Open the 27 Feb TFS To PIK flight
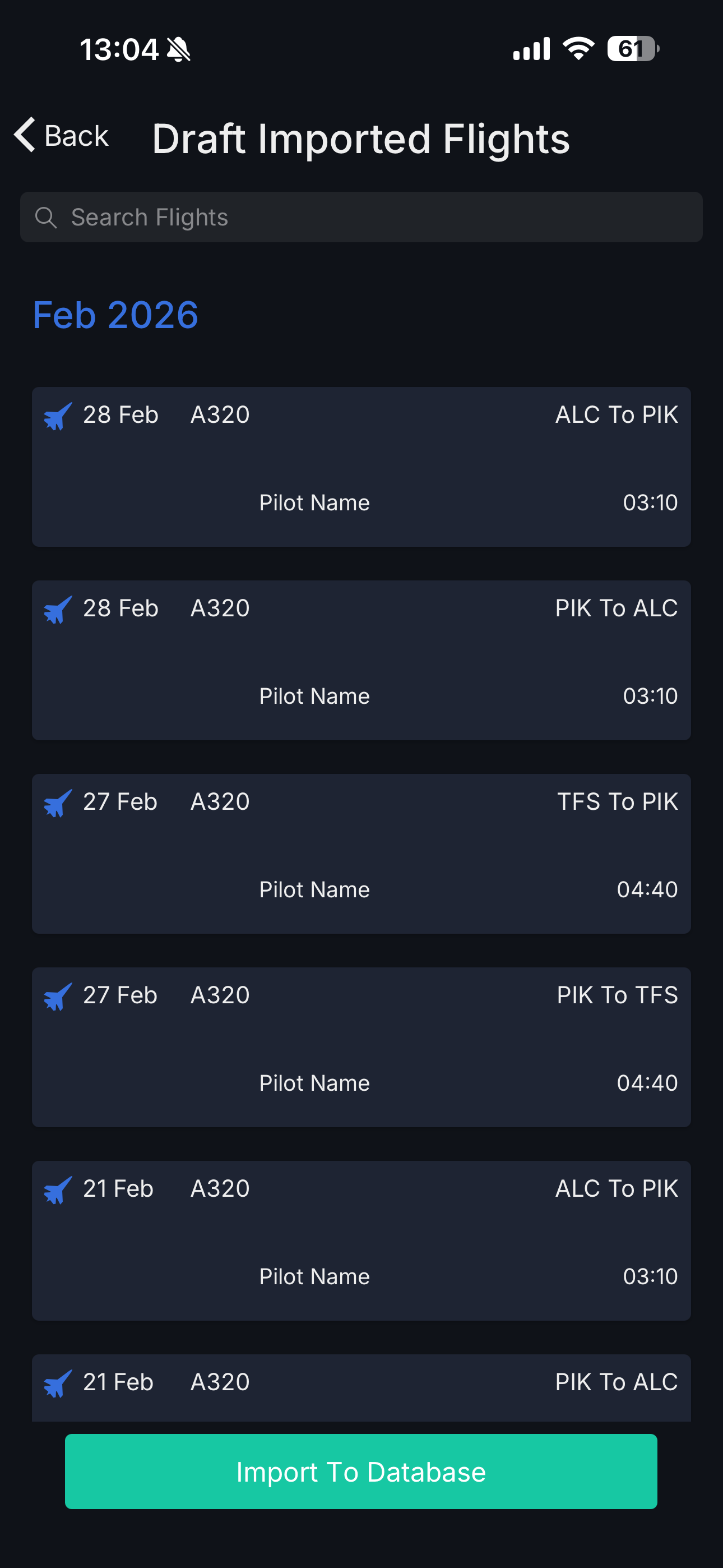Image resolution: width=723 pixels, height=1568 pixels. (x=361, y=854)
